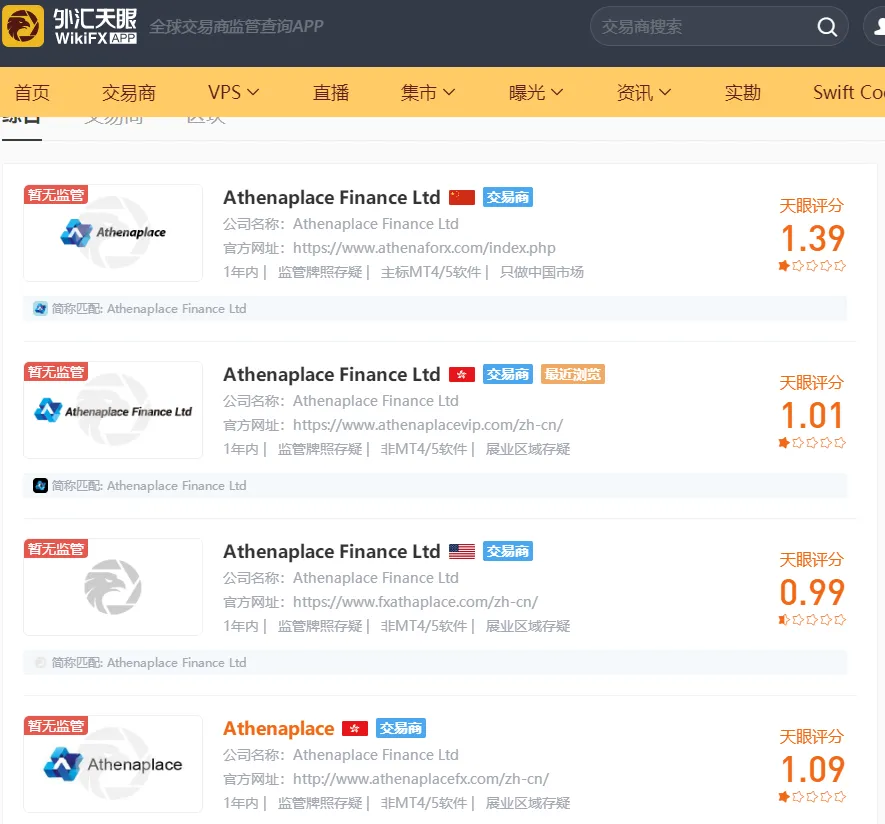This screenshot has width=885, height=824.
Task: Click Athenaplace logo thumbnail of first listing
Action: pyautogui.click(x=113, y=233)
